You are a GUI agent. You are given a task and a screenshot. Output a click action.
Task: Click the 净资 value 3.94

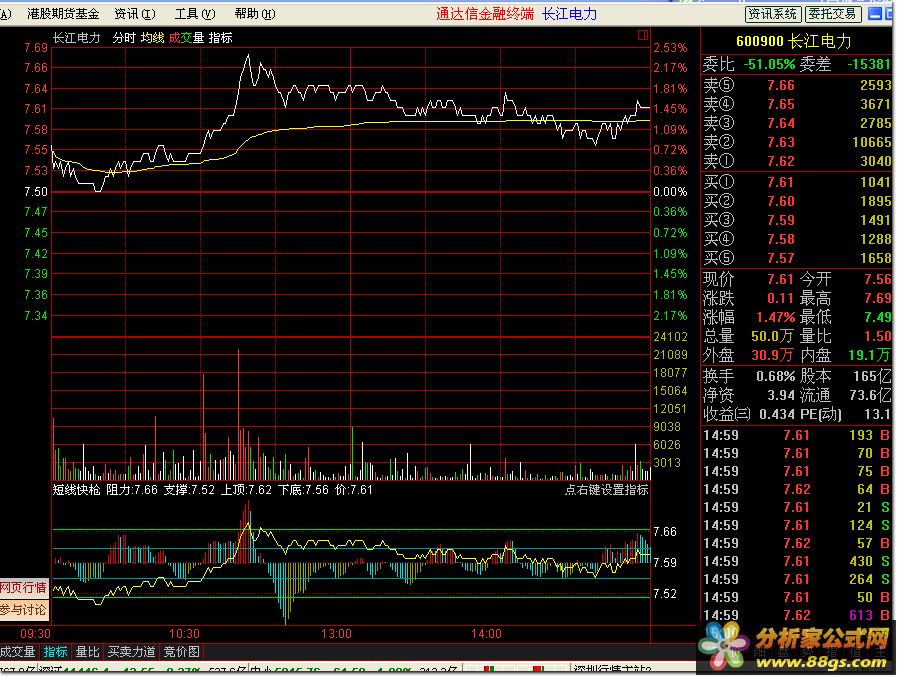pyautogui.click(x=781, y=395)
